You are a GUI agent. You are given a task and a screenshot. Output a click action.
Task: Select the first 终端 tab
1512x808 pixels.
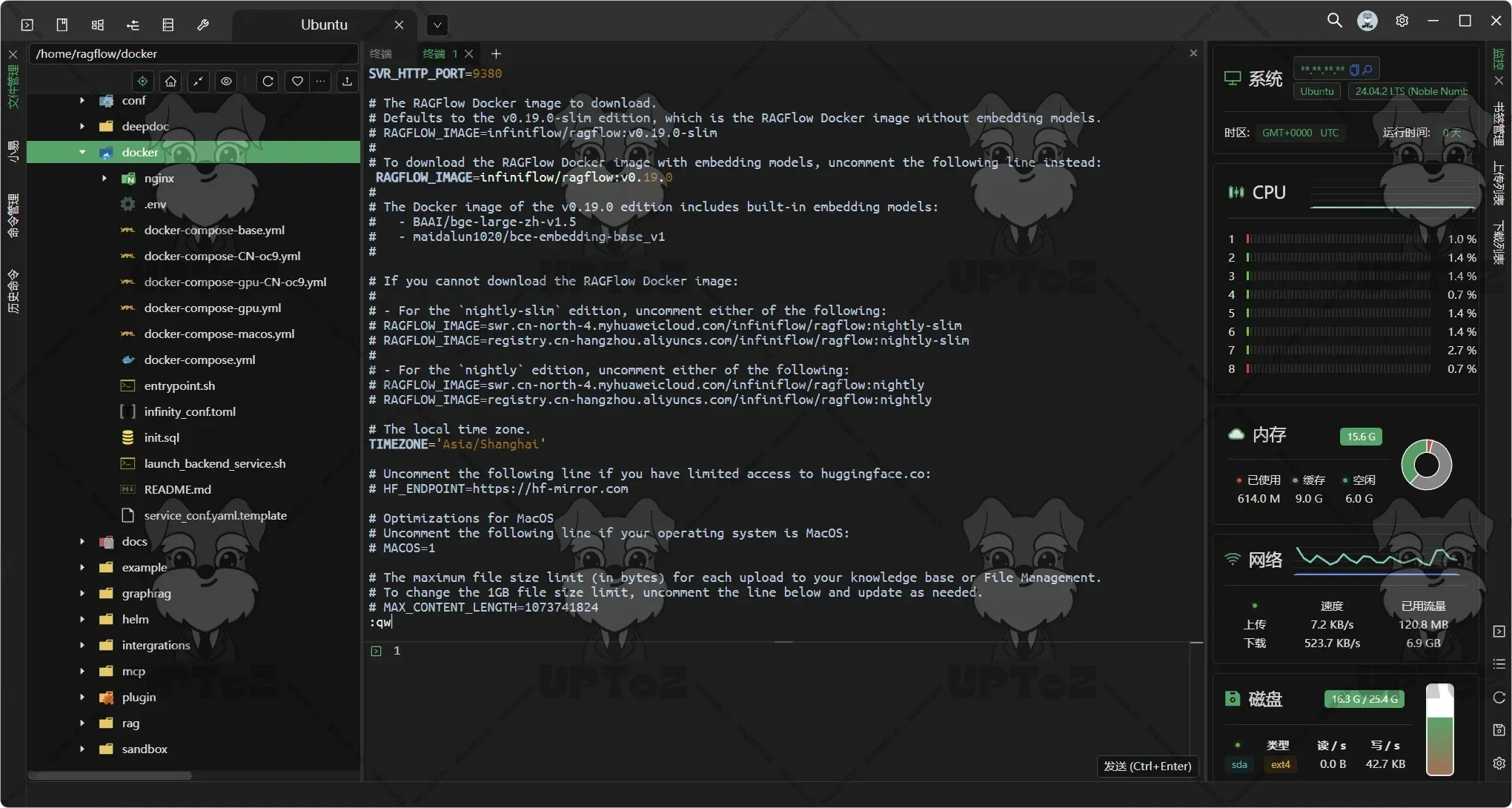pyautogui.click(x=381, y=53)
